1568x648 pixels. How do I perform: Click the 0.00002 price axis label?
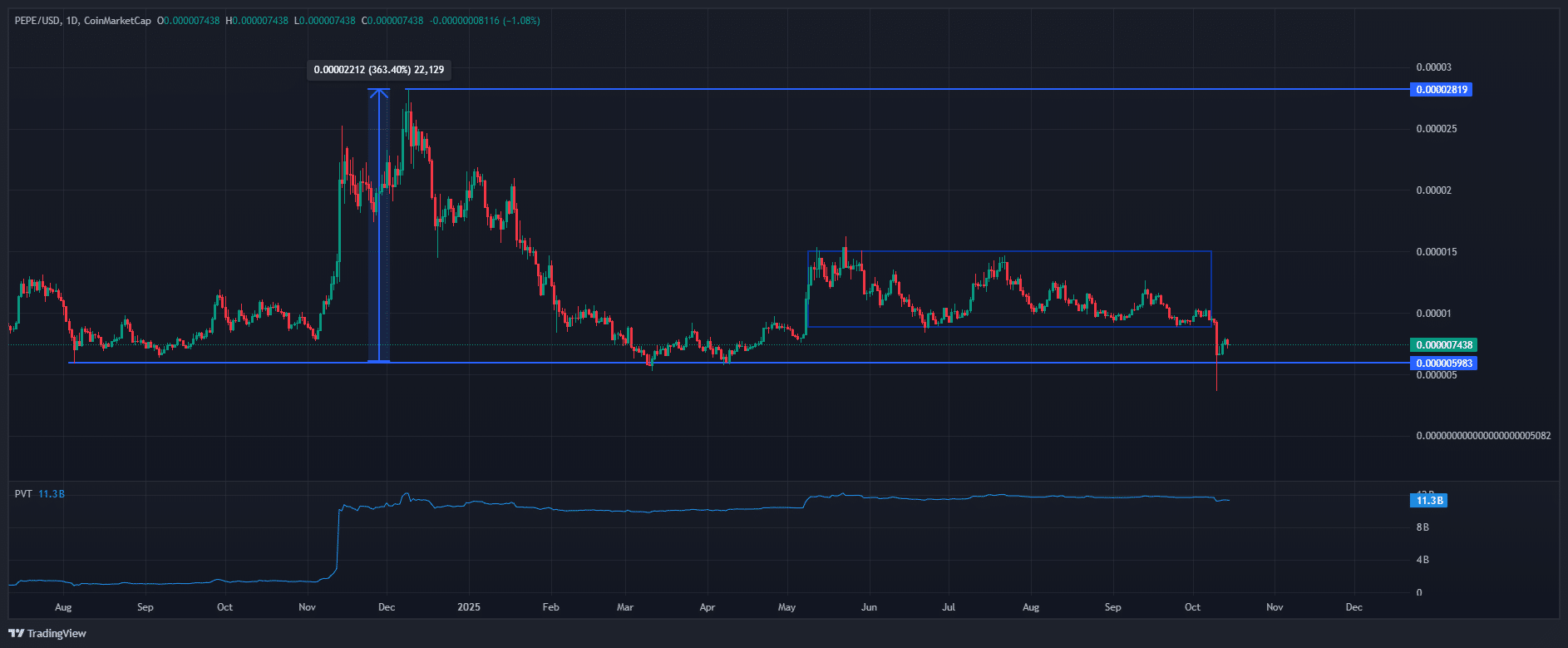1433,190
